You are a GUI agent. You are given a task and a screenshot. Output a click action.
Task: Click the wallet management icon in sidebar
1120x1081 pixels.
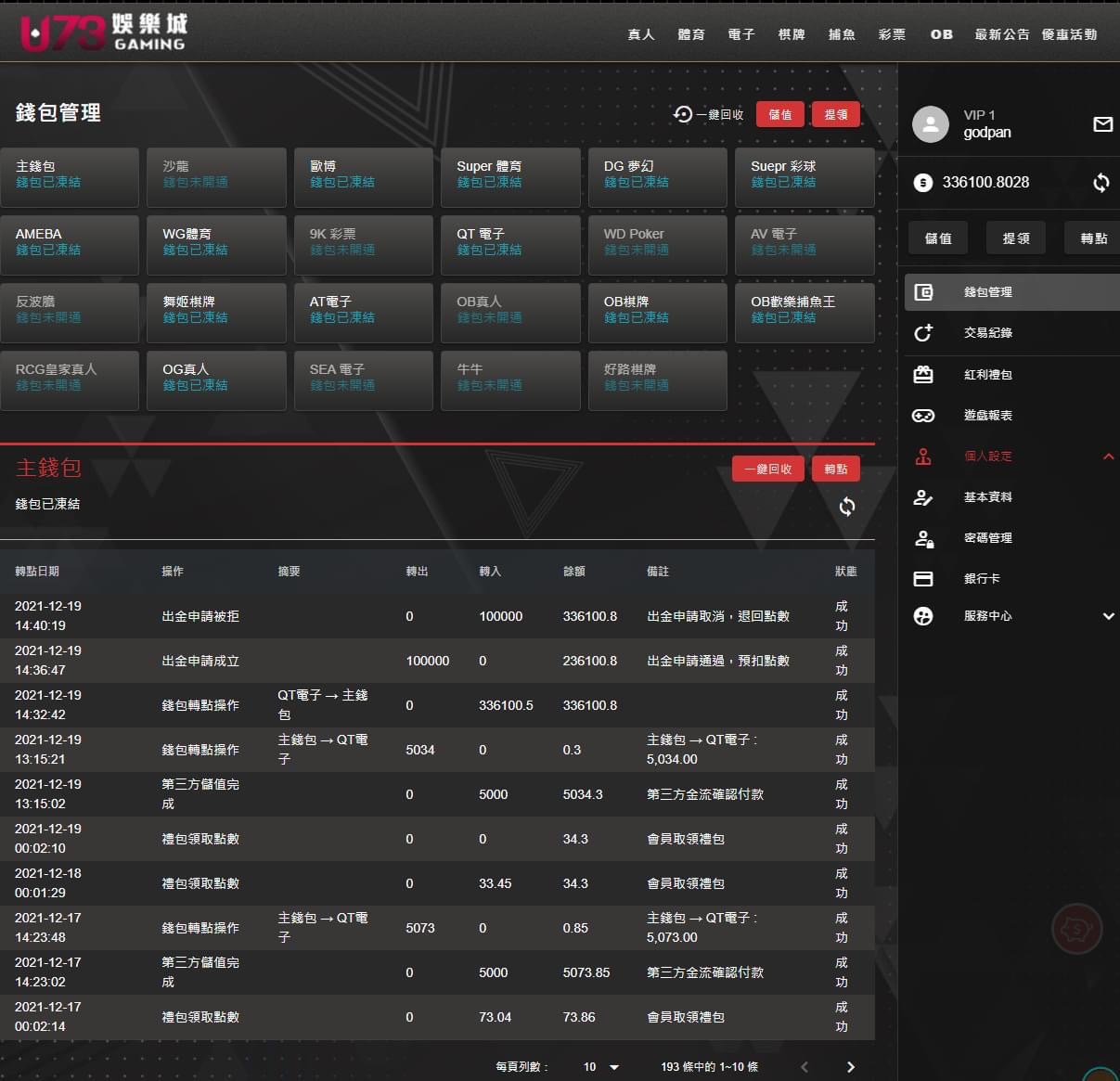pyautogui.click(x=923, y=292)
